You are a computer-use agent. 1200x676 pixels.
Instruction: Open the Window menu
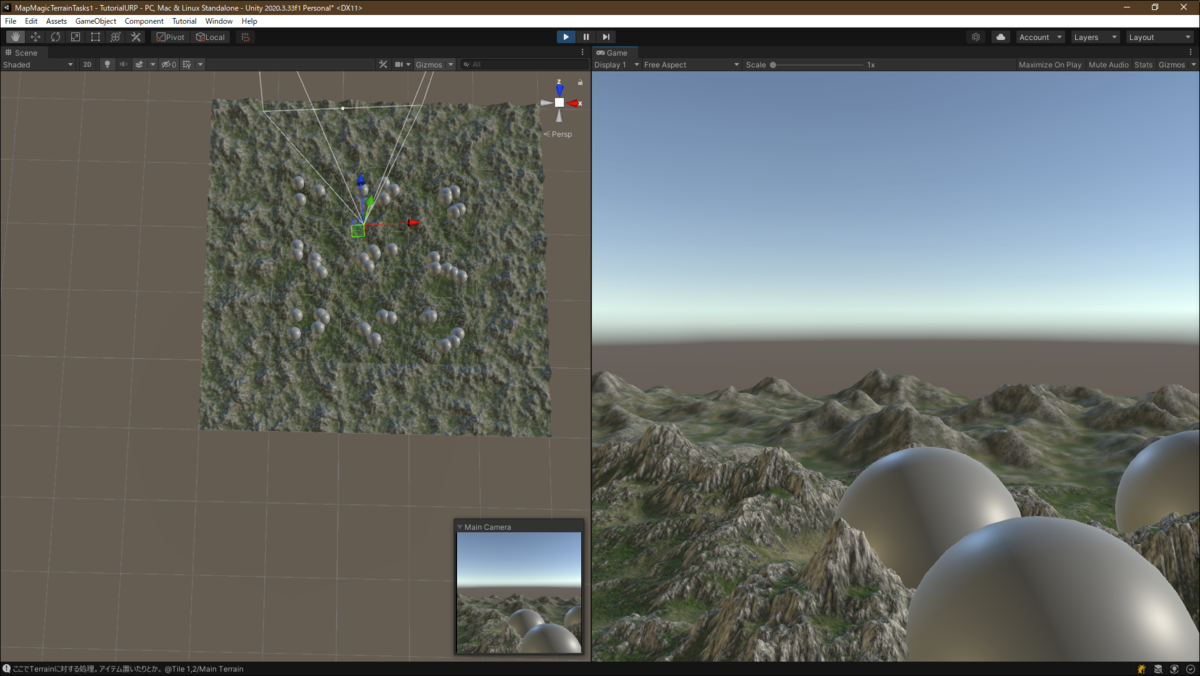point(219,21)
